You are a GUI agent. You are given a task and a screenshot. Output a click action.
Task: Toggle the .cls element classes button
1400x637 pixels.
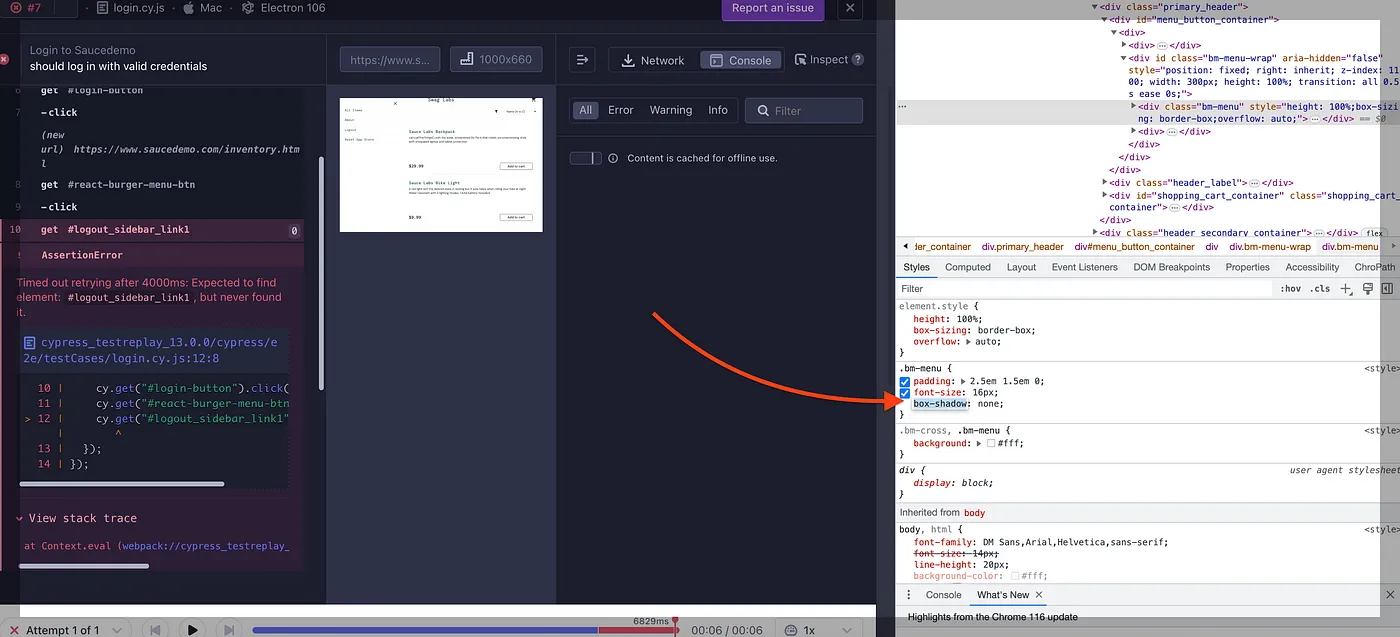tap(1320, 289)
